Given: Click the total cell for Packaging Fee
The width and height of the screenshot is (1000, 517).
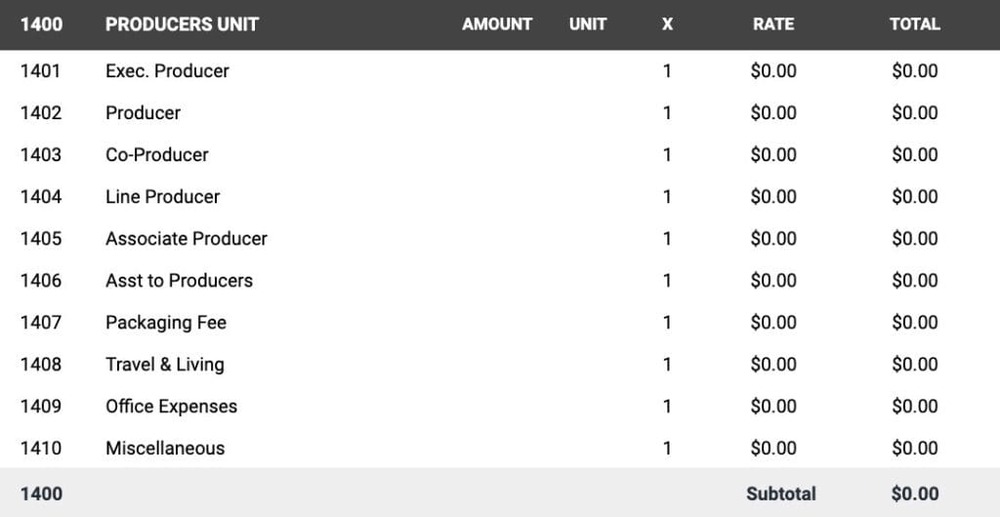Looking at the screenshot, I should pyautogui.click(x=914, y=323).
